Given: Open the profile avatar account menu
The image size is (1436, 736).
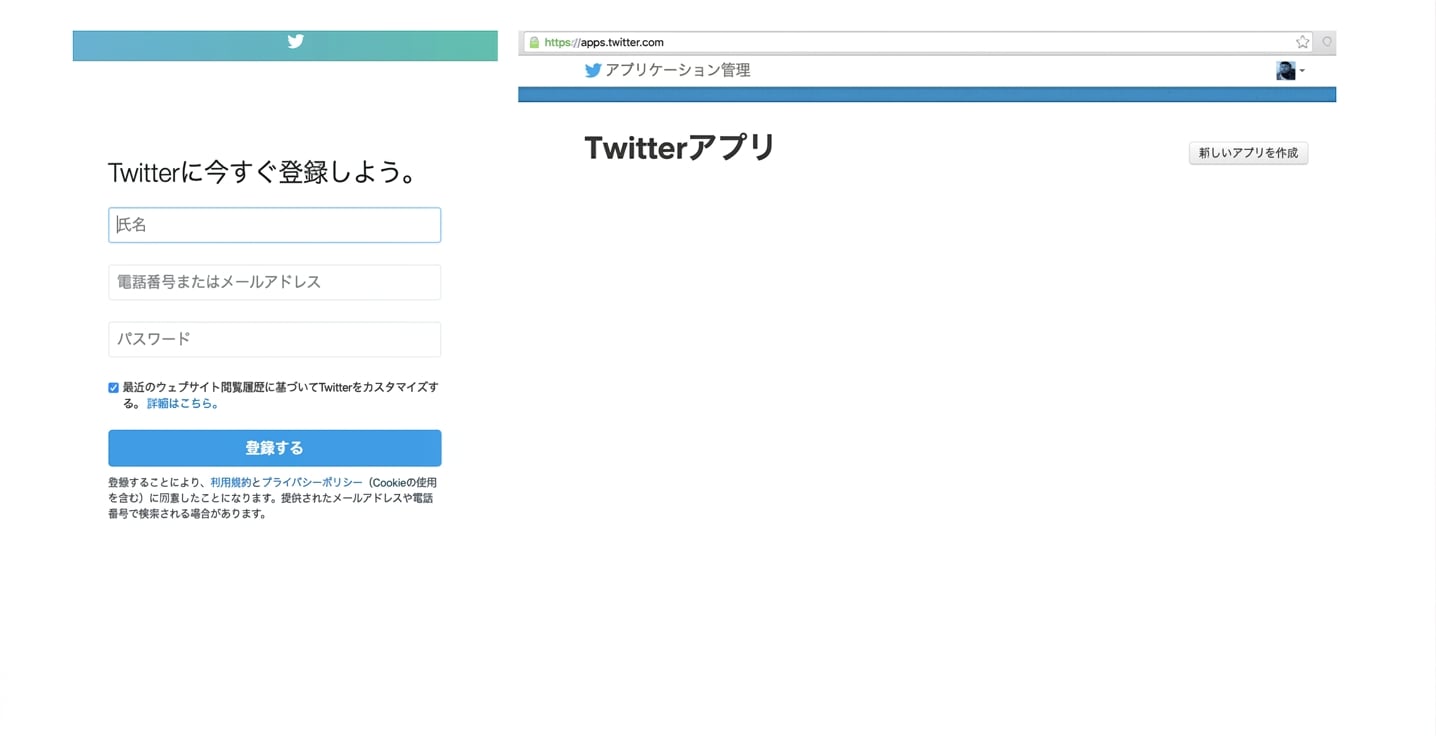Looking at the screenshot, I should (1290, 70).
